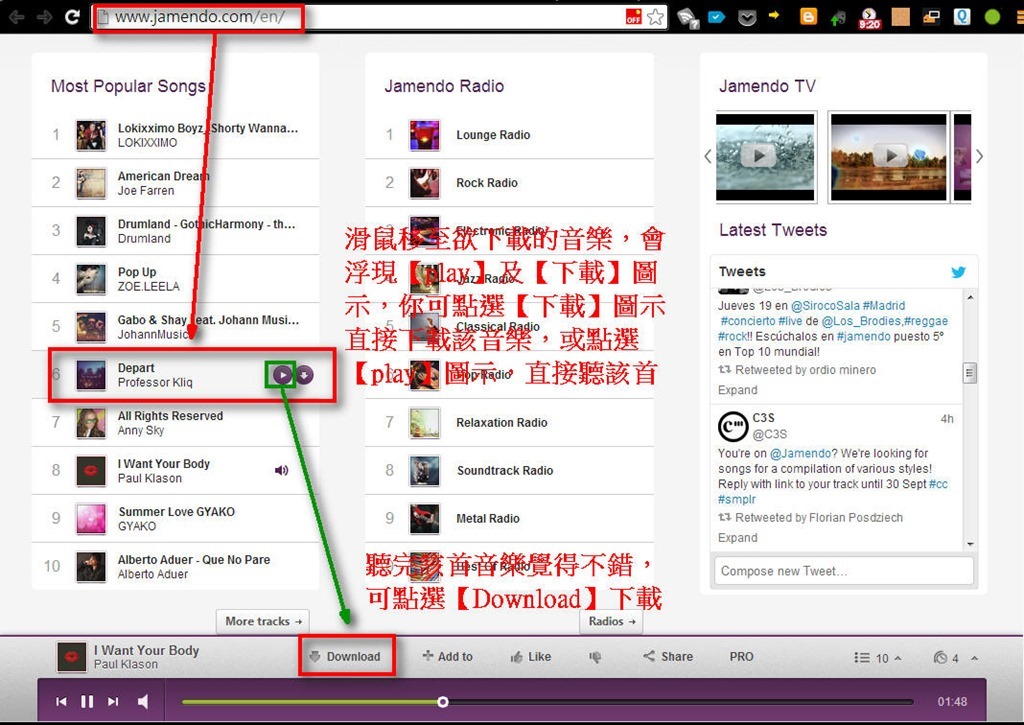The width and height of the screenshot is (1024, 725).
Task: Click the red OFF extension icon in address bar
Action: 633,17
